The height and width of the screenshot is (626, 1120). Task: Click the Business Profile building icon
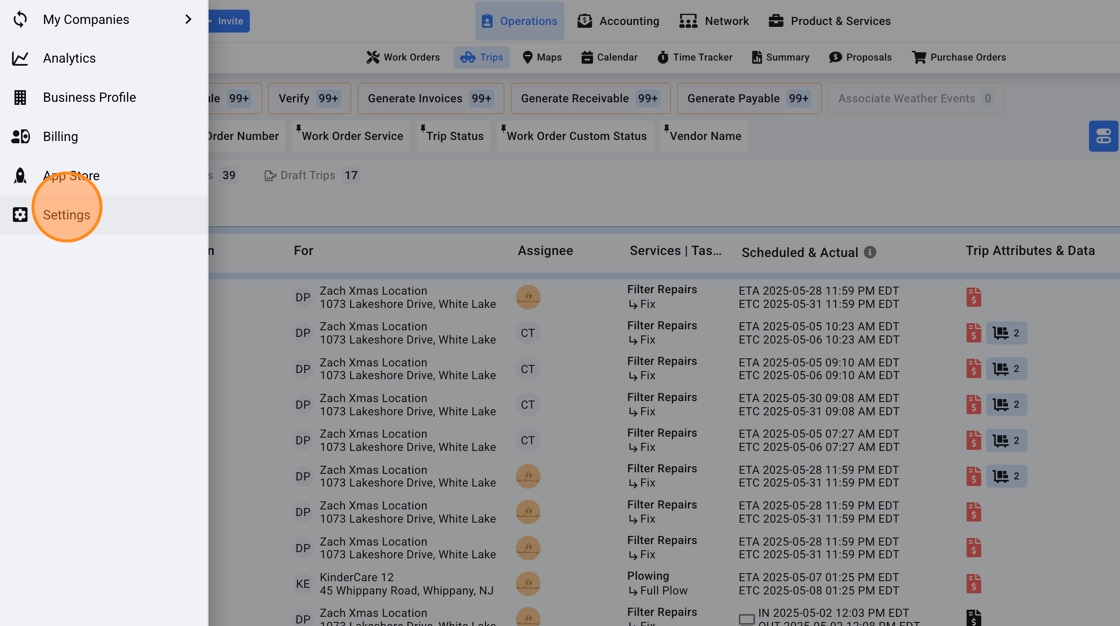[x=20, y=97]
